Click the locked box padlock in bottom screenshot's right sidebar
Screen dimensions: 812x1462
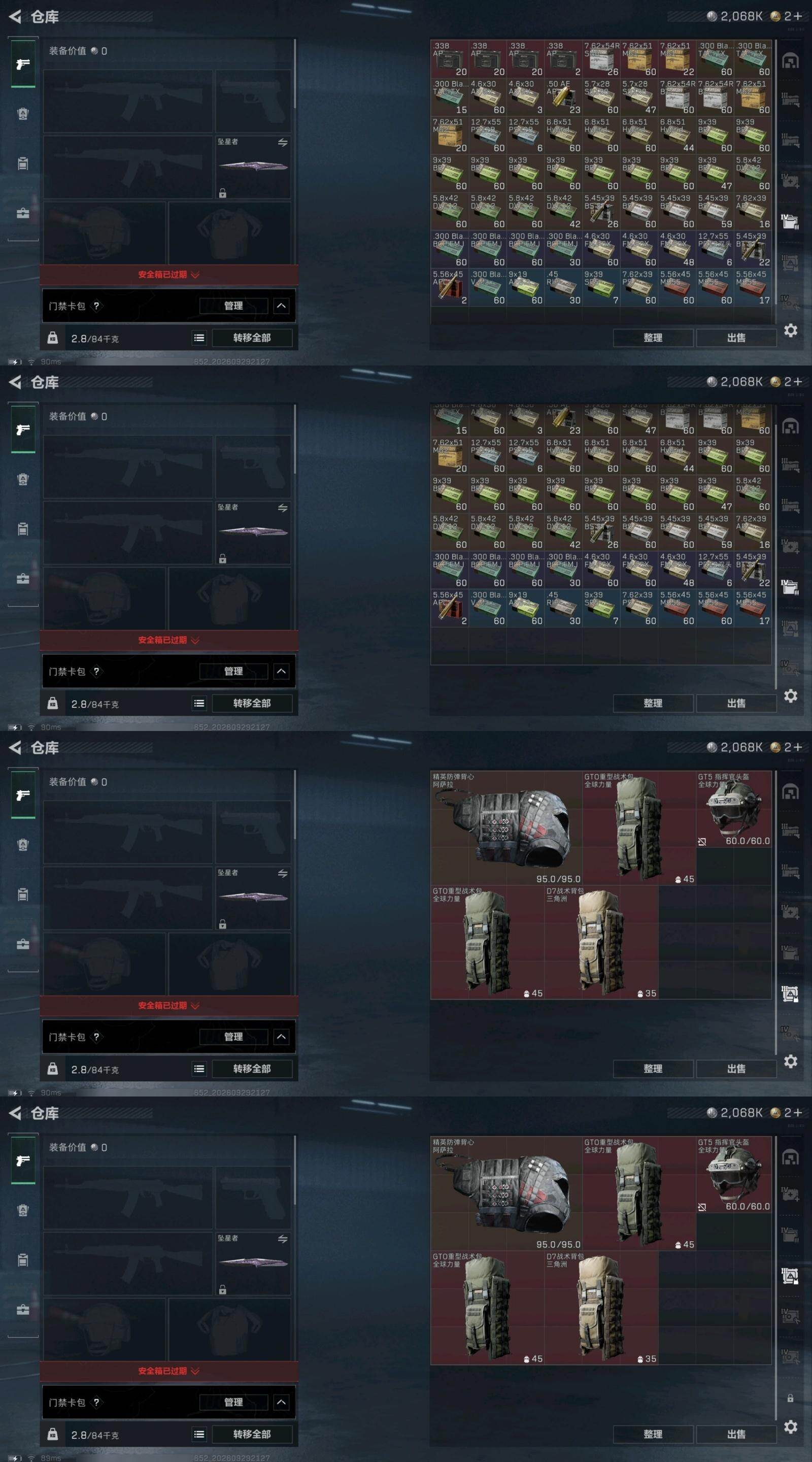click(x=791, y=1399)
